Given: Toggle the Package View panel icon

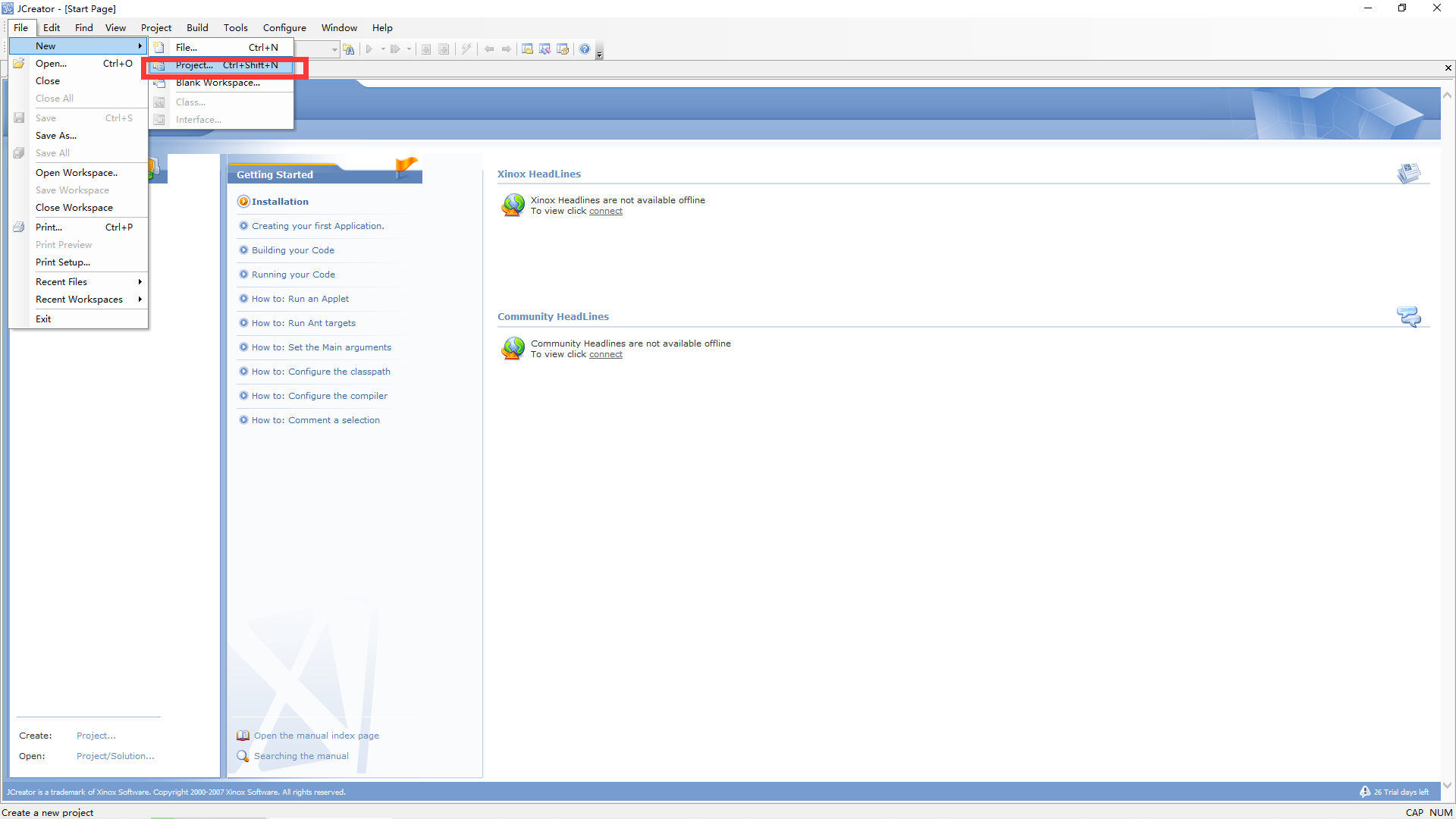Looking at the screenshot, I should [x=563, y=49].
